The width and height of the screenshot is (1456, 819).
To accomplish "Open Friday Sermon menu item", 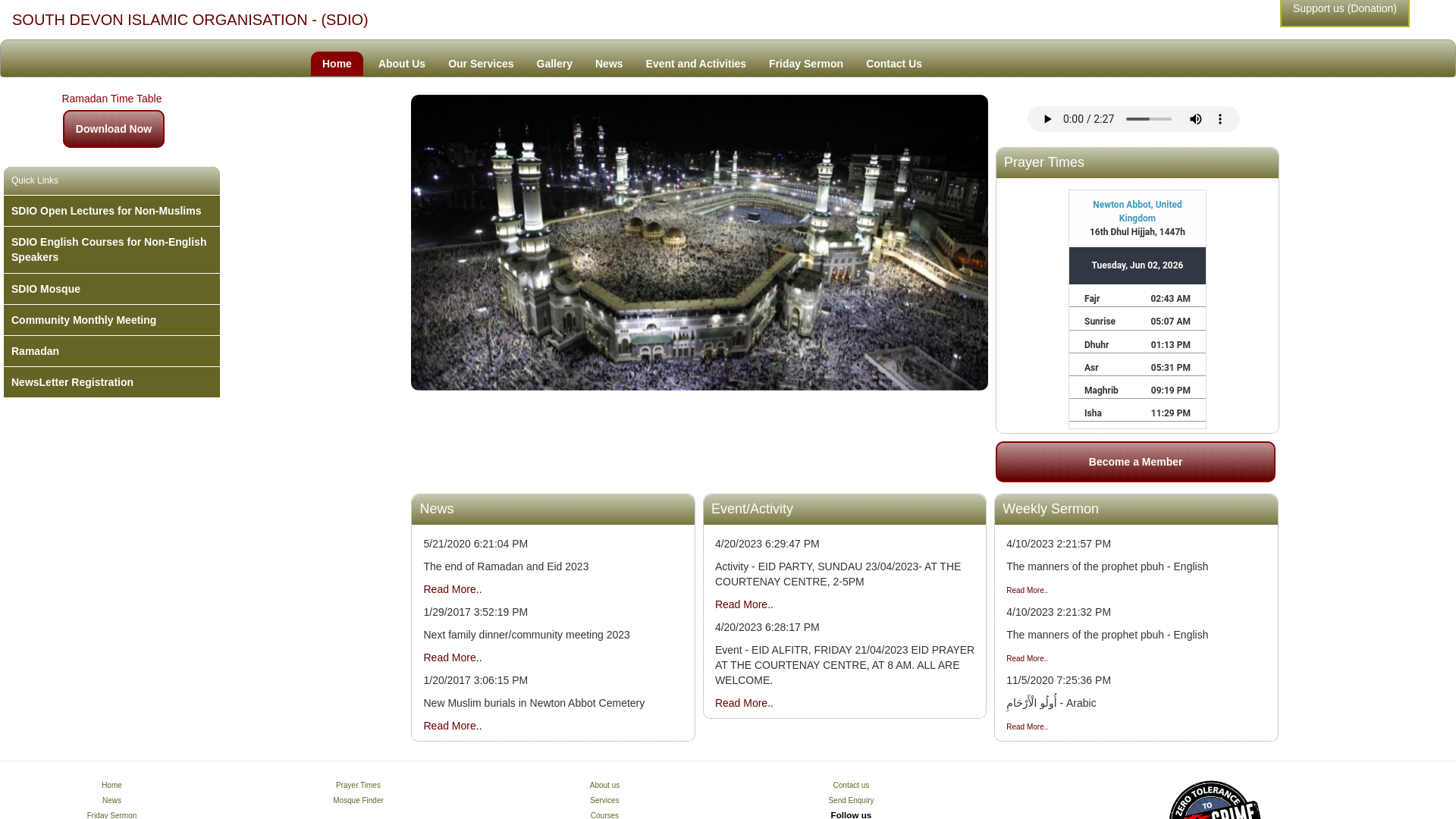I will [x=806, y=64].
